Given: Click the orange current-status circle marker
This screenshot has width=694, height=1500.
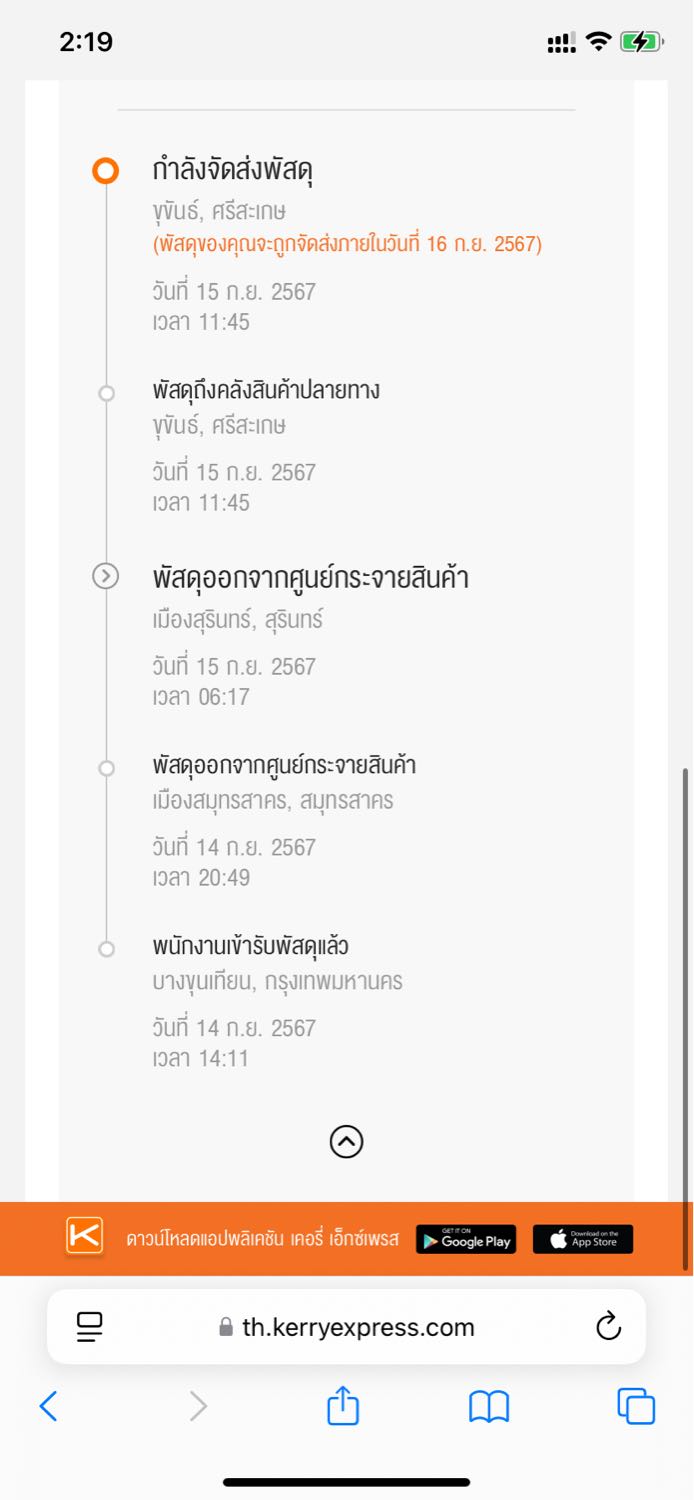Looking at the screenshot, I should [x=105, y=171].
